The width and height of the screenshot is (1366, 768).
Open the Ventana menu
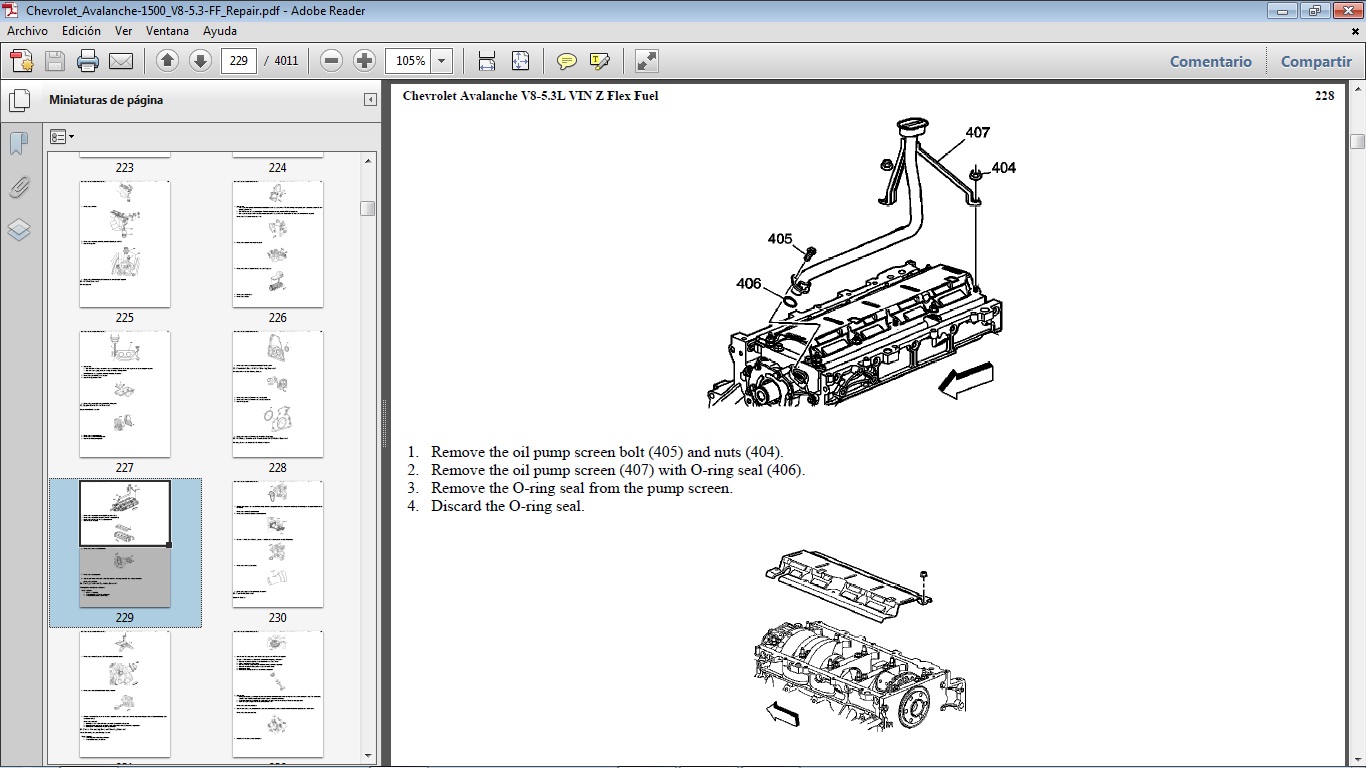tap(167, 31)
